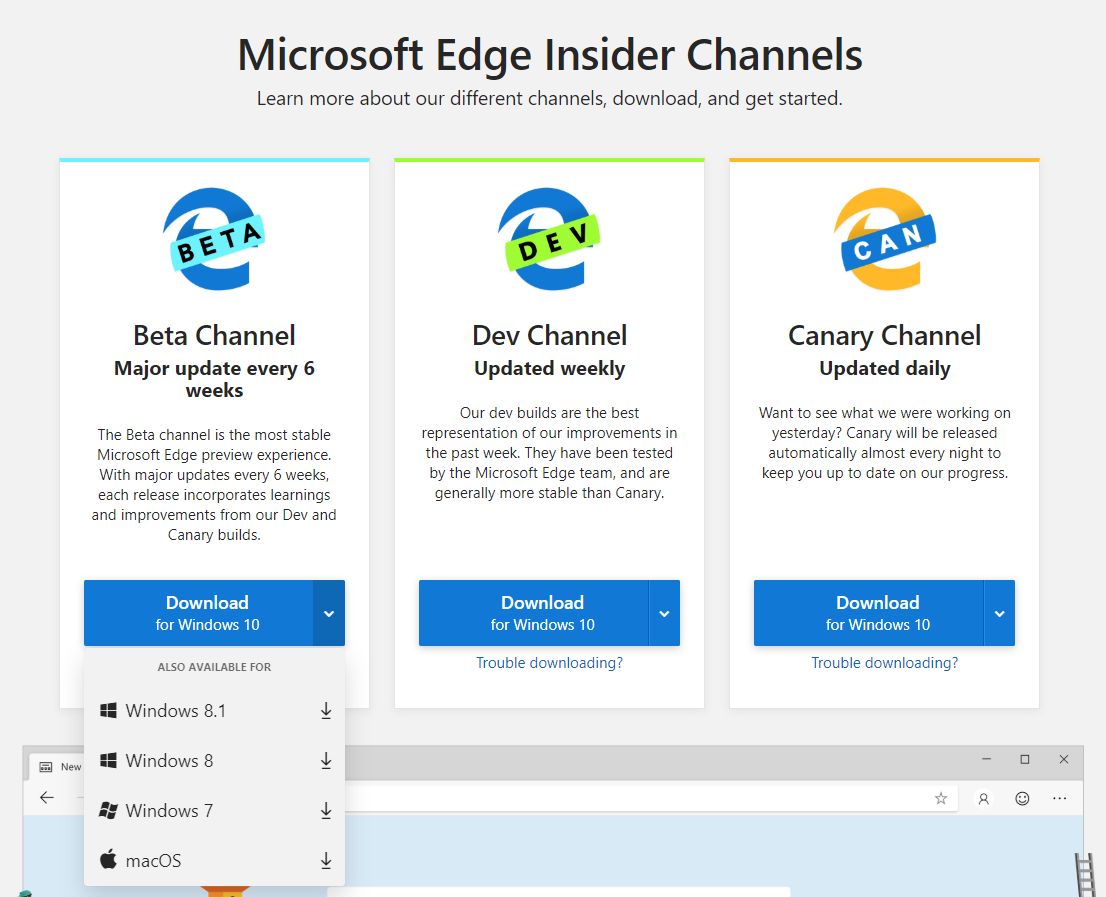Open the profile icon in the preview browser
This screenshot has width=1106, height=897.
point(983,798)
